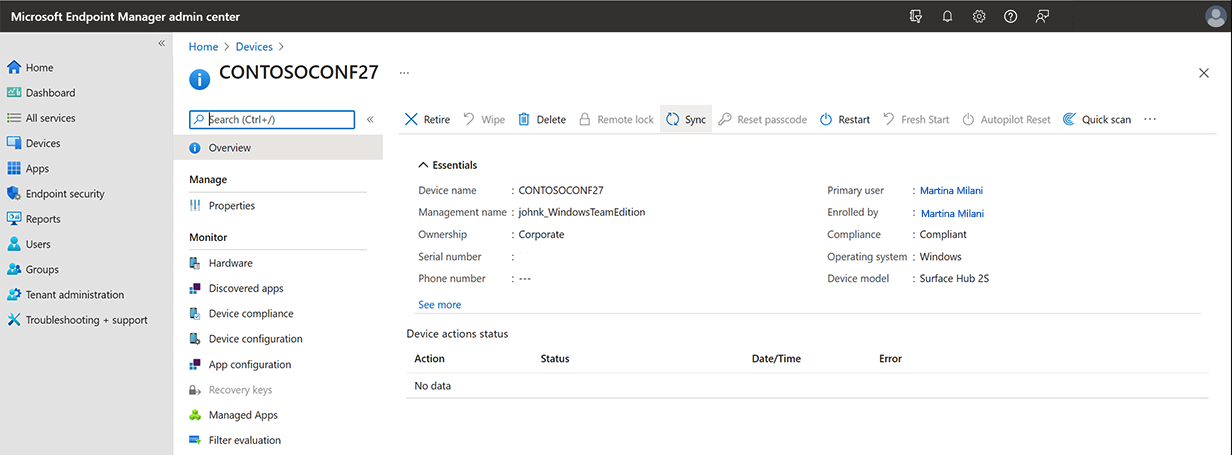
Task: Open Enrolled by Martina Milani link
Action: 952,213
